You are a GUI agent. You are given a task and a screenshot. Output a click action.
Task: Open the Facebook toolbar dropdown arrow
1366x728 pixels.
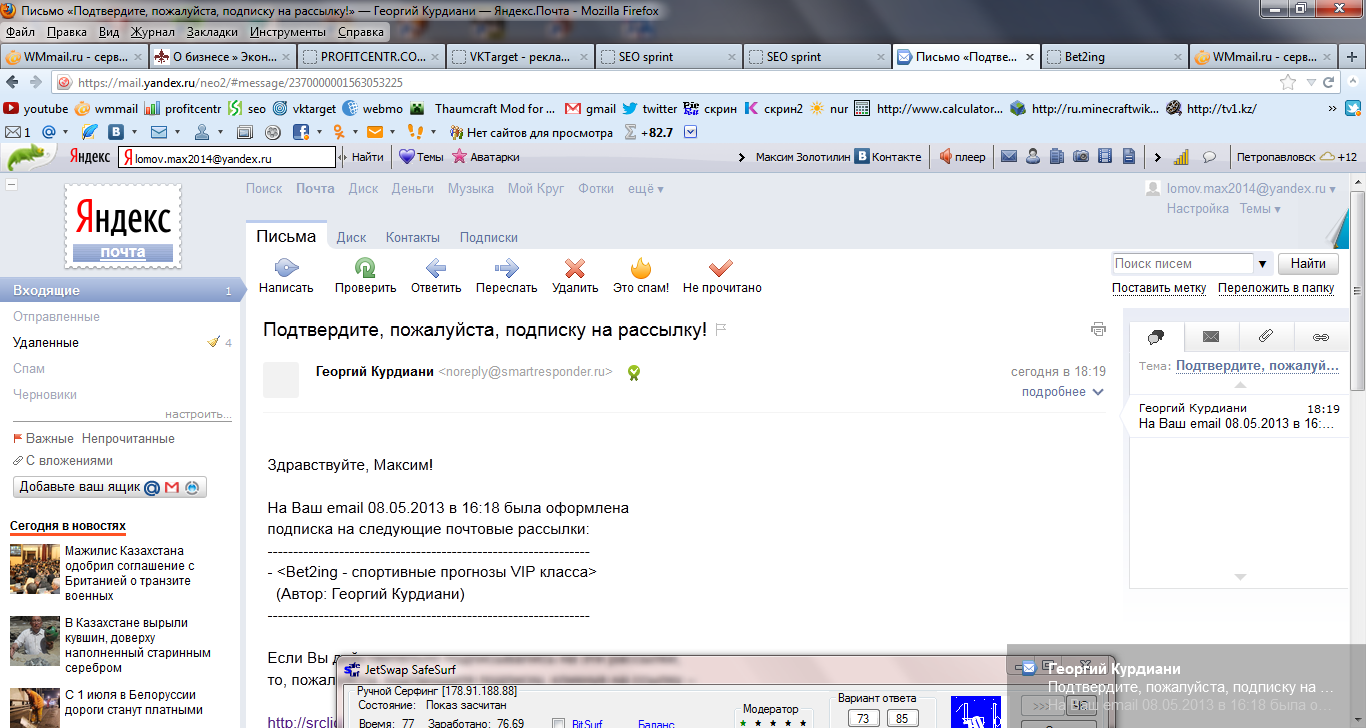[x=317, y=132]
